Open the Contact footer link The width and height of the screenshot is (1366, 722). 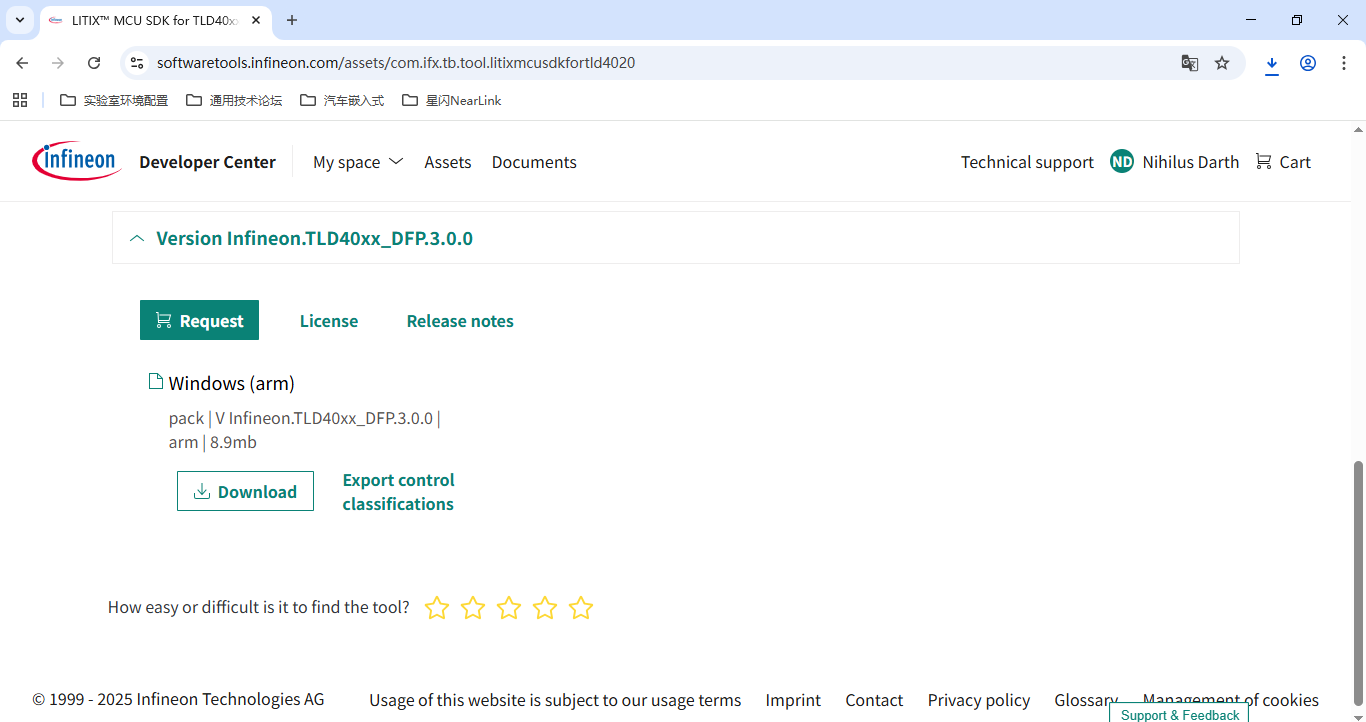pyautogui.click(x=874, y=700)
